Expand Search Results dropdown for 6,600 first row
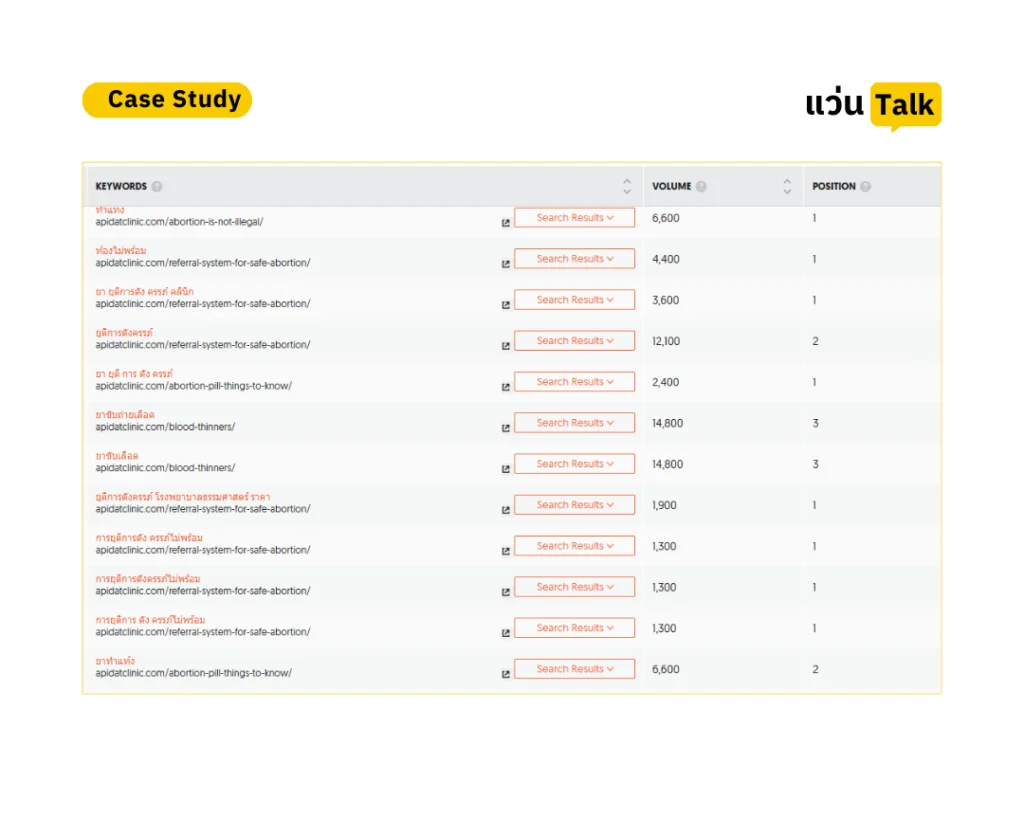This screenshot has height=819, width=1024. point(575,217)
